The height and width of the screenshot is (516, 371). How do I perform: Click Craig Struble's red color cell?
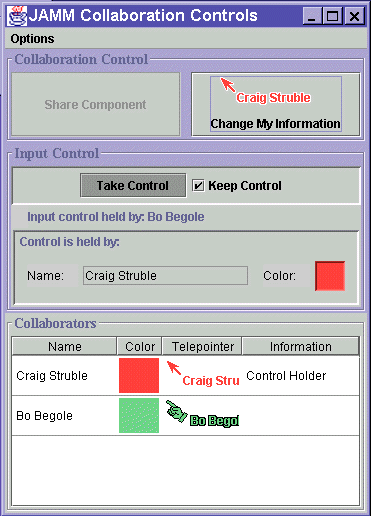coord(139,375)
